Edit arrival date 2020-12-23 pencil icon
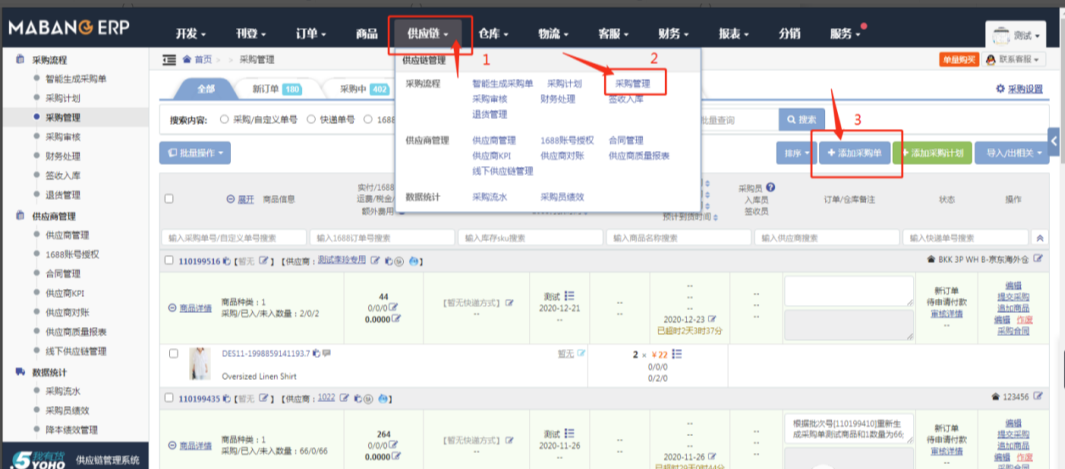The height and width of the screenshot is (469, 1065). tap(714, 318)
